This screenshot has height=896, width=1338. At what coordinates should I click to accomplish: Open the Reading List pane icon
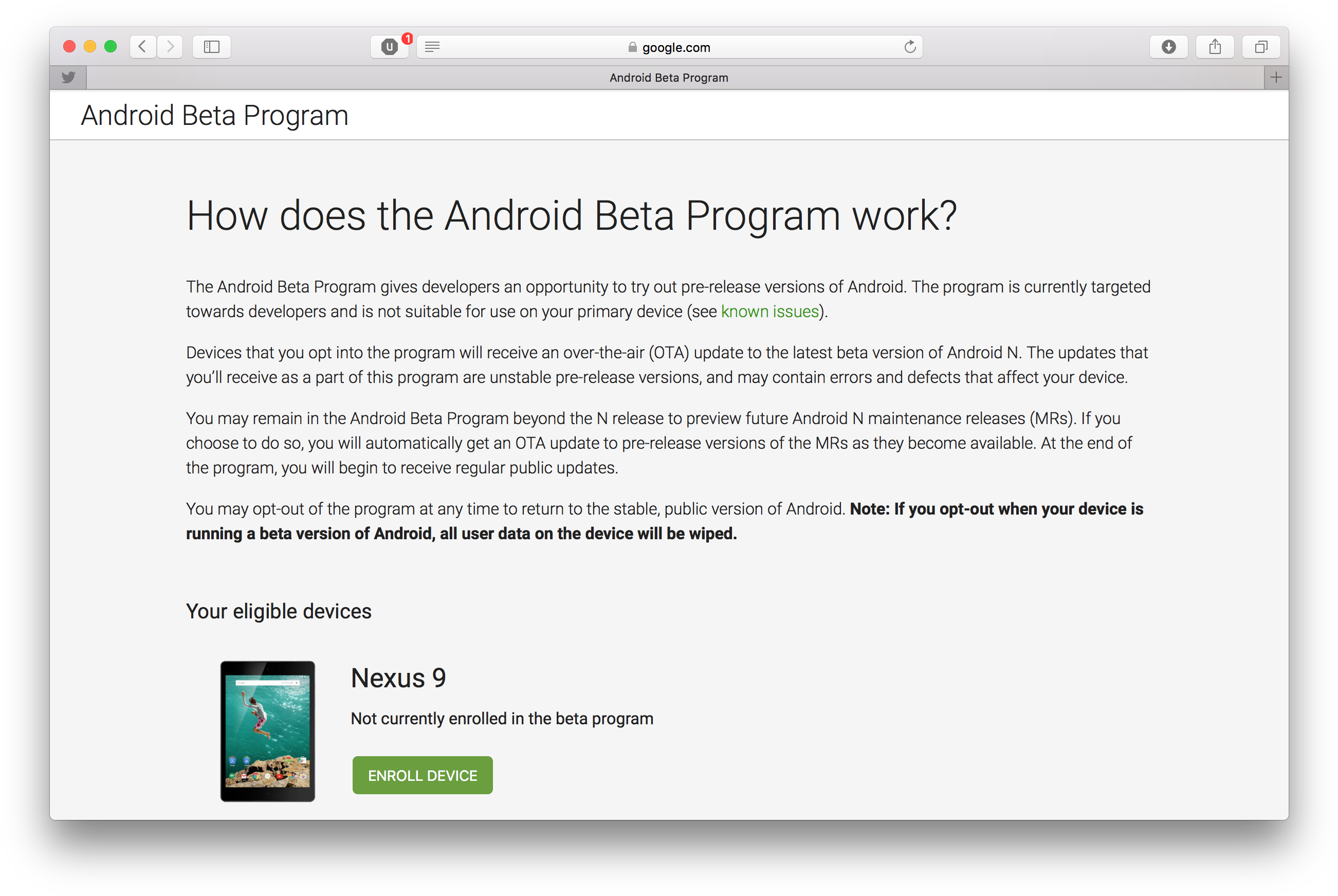(432, 47)
